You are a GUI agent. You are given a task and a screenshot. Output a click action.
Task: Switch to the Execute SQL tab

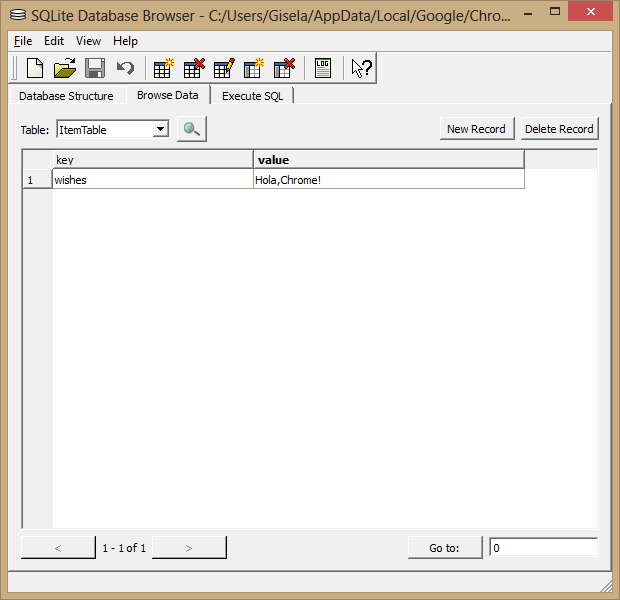coord(252,96)
